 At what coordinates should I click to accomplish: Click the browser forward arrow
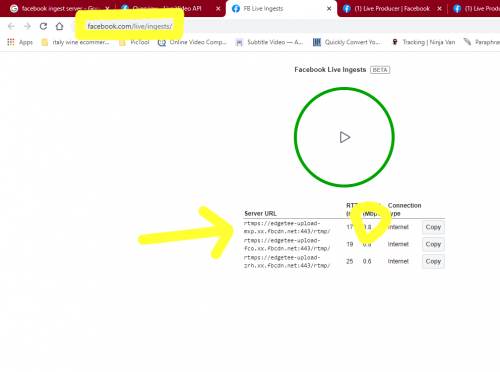click(27, 26)
